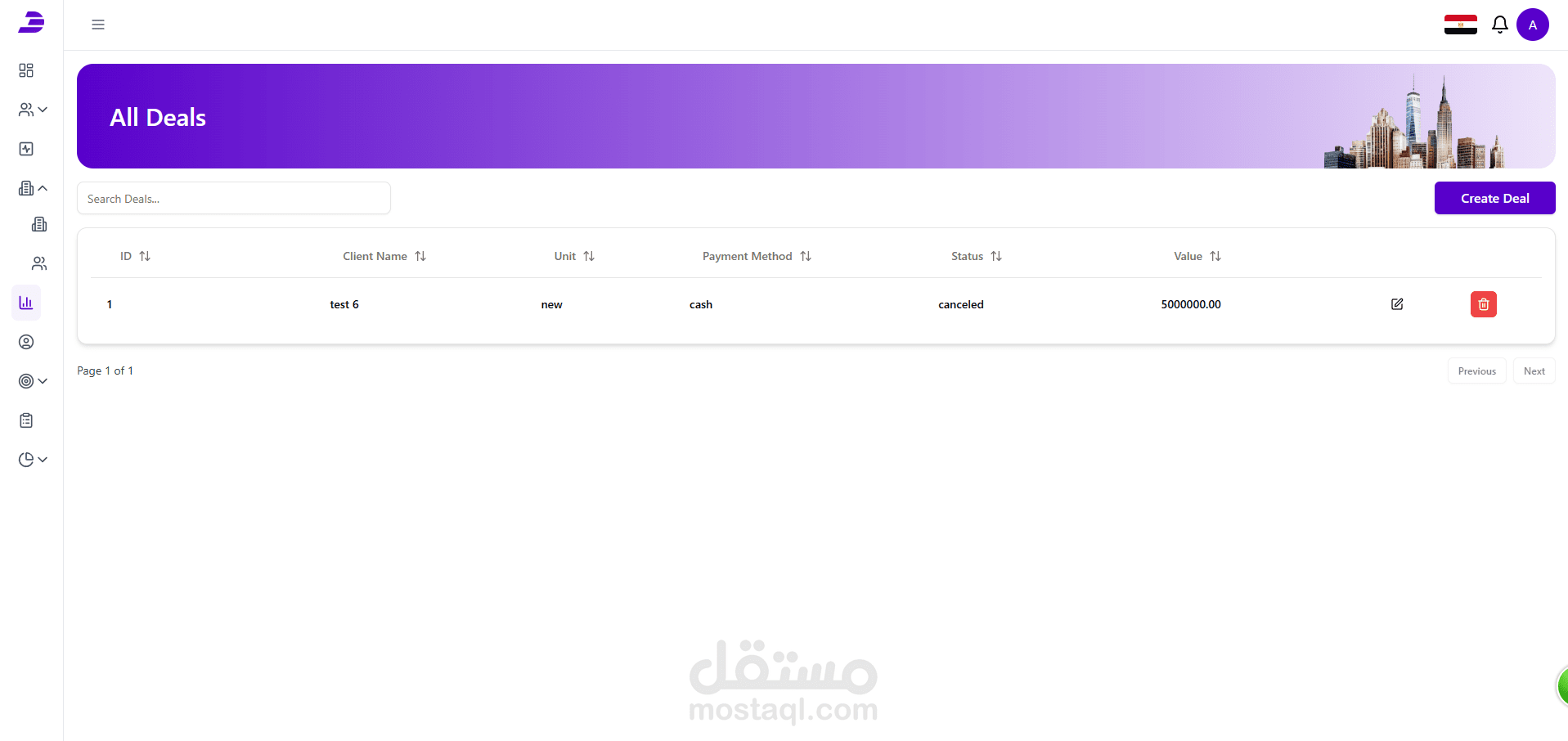
Task: Open the pie chart reports icon
Action: point(26,460)
